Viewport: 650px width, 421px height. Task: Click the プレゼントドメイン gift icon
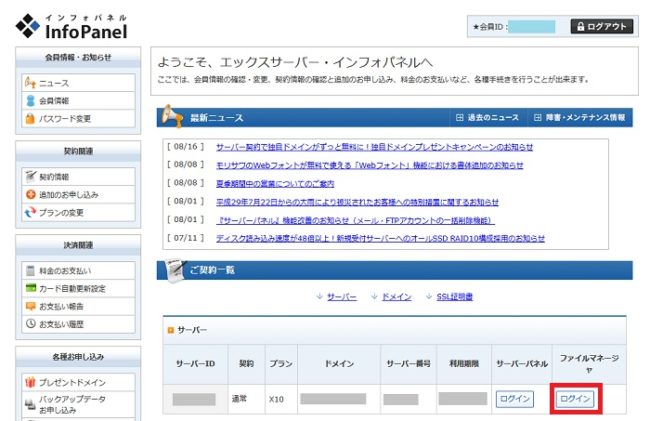coord(30,382)
